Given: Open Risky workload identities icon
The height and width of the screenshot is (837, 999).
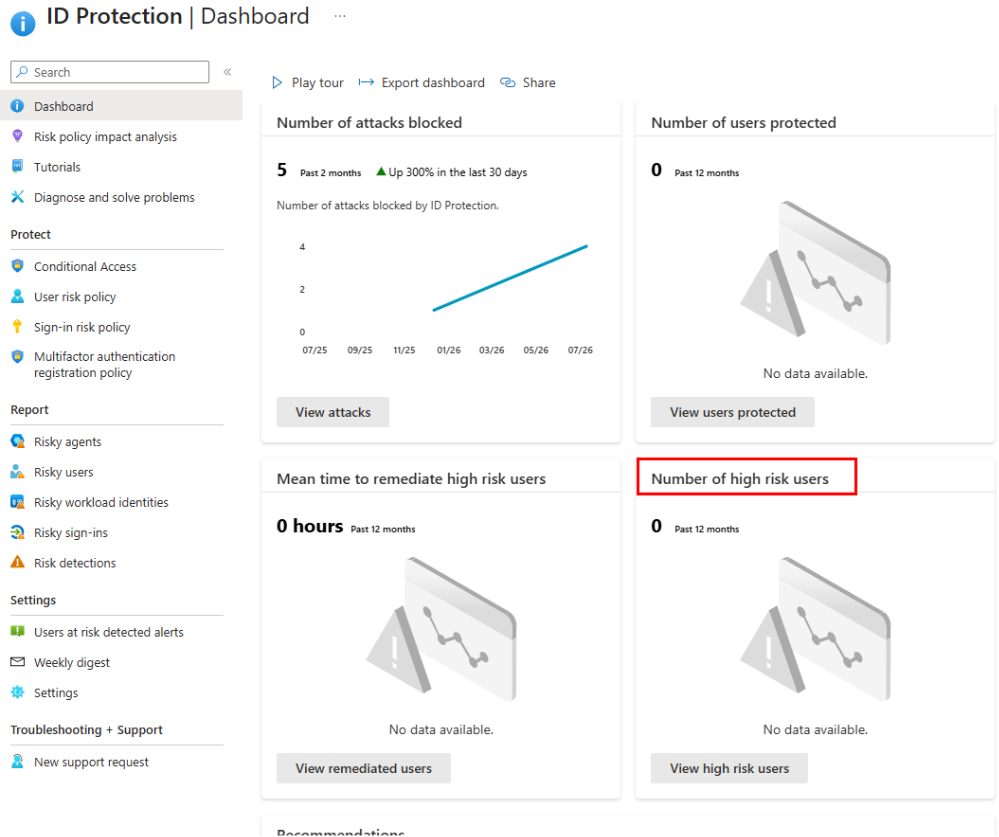Looking at the screenshot, I should point(18,502).
